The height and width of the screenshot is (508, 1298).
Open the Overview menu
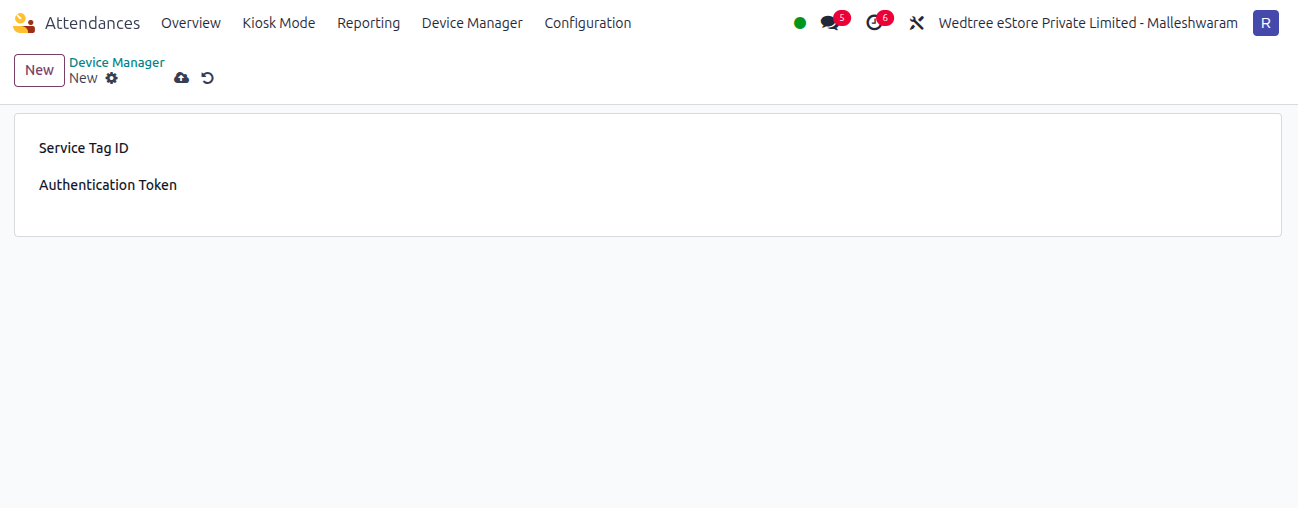click(x=191, y=23)
